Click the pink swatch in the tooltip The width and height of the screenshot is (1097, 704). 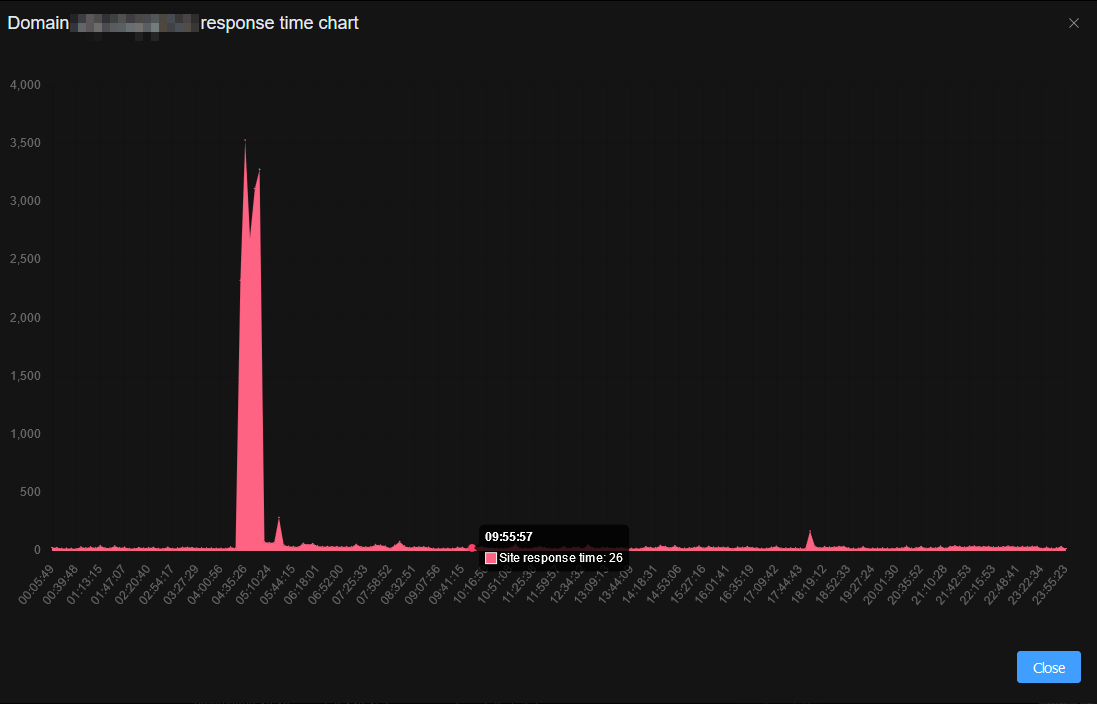(x=491, y=558)
